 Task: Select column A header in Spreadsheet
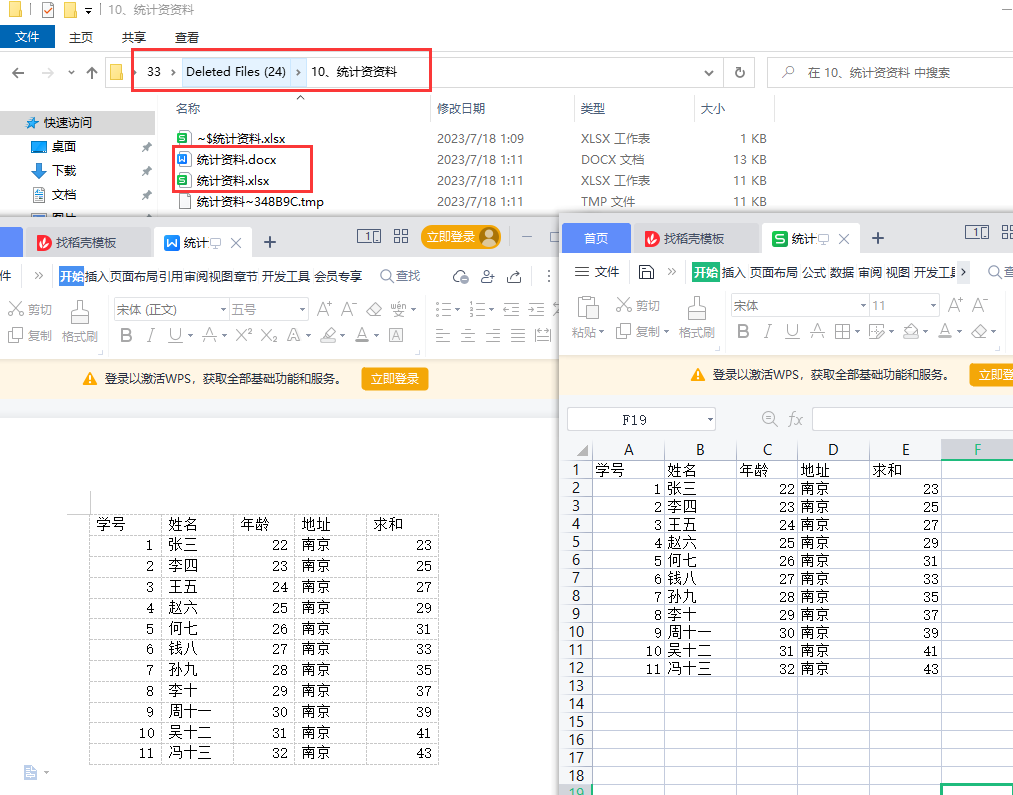tap(629, 449)
